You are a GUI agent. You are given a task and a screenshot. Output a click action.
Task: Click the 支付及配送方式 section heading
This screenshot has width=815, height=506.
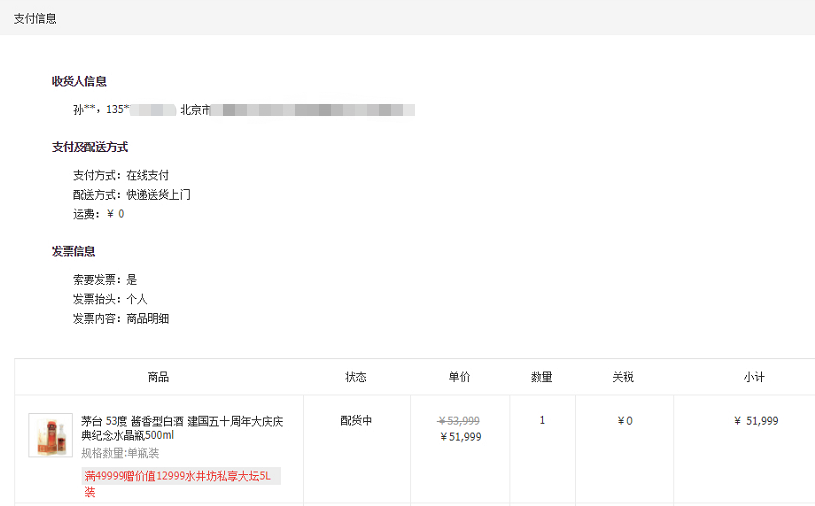[90, 147]
